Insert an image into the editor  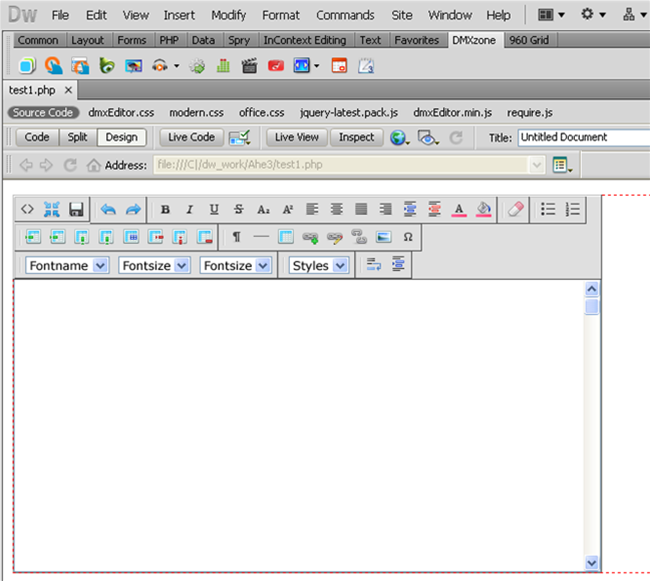[x=383, y=237]
